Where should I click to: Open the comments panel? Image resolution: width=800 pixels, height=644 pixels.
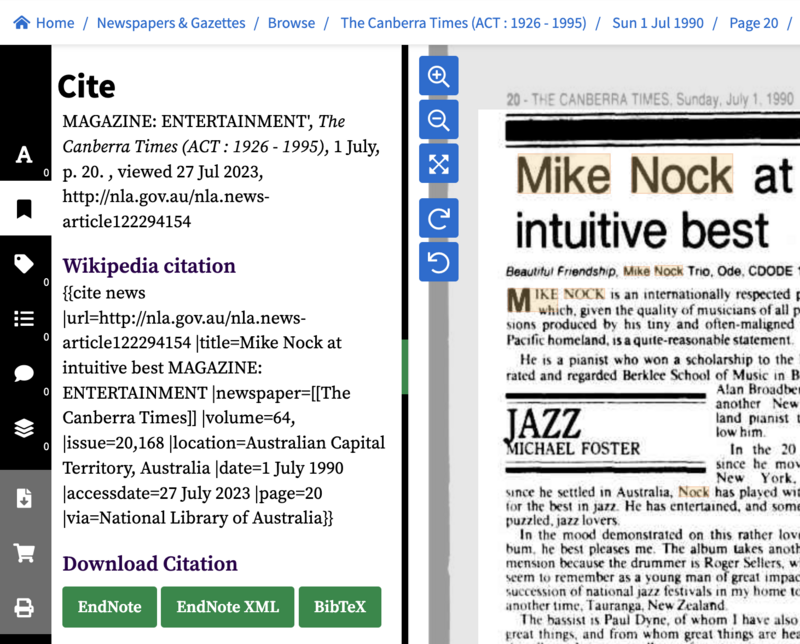click(x=25, y=373)
